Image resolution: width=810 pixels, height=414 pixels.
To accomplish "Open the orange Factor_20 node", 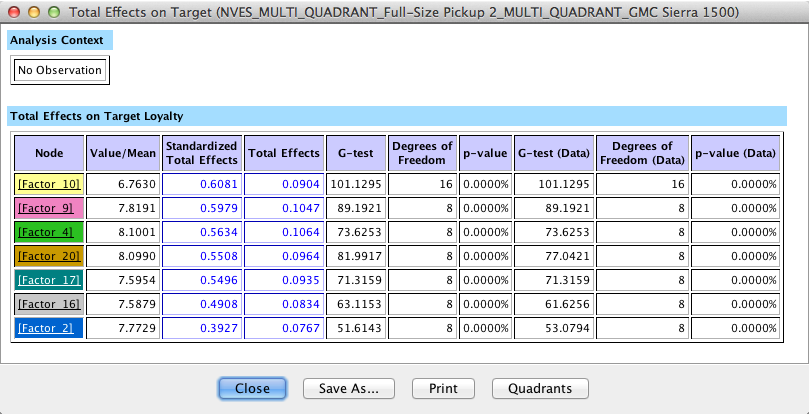I will click(49, 256).
